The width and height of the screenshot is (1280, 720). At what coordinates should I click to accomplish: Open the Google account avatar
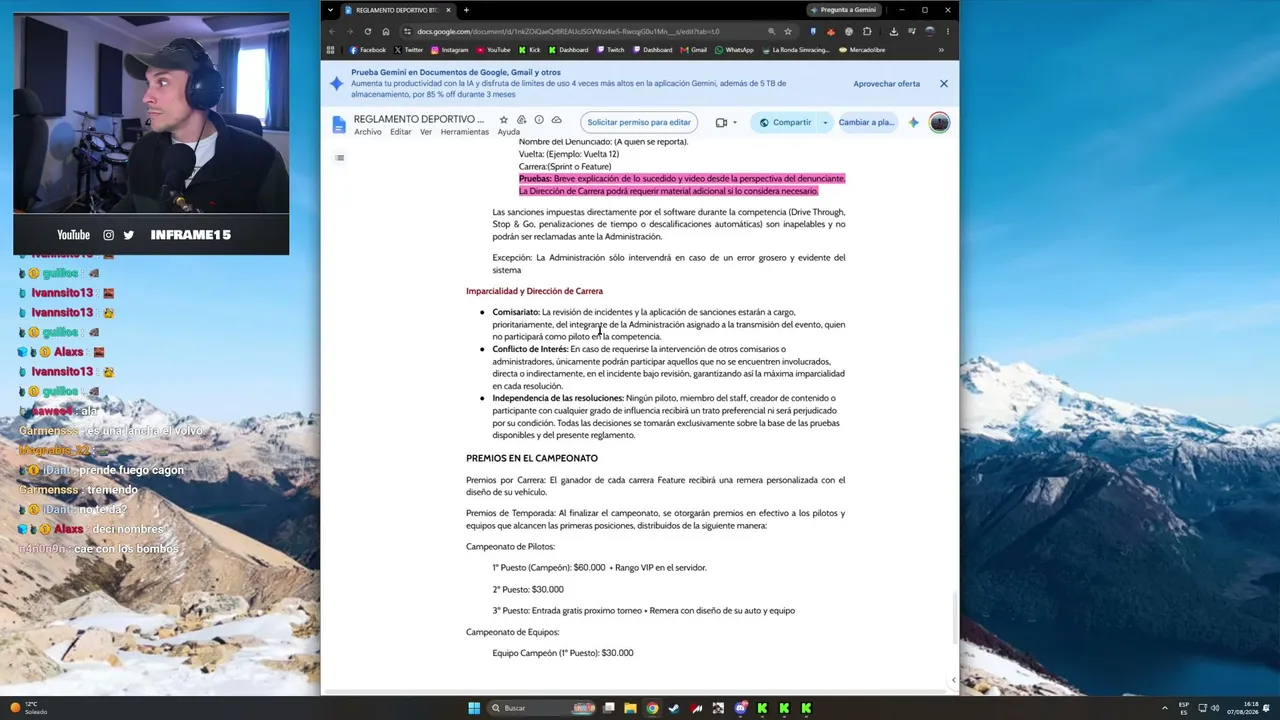939,123
